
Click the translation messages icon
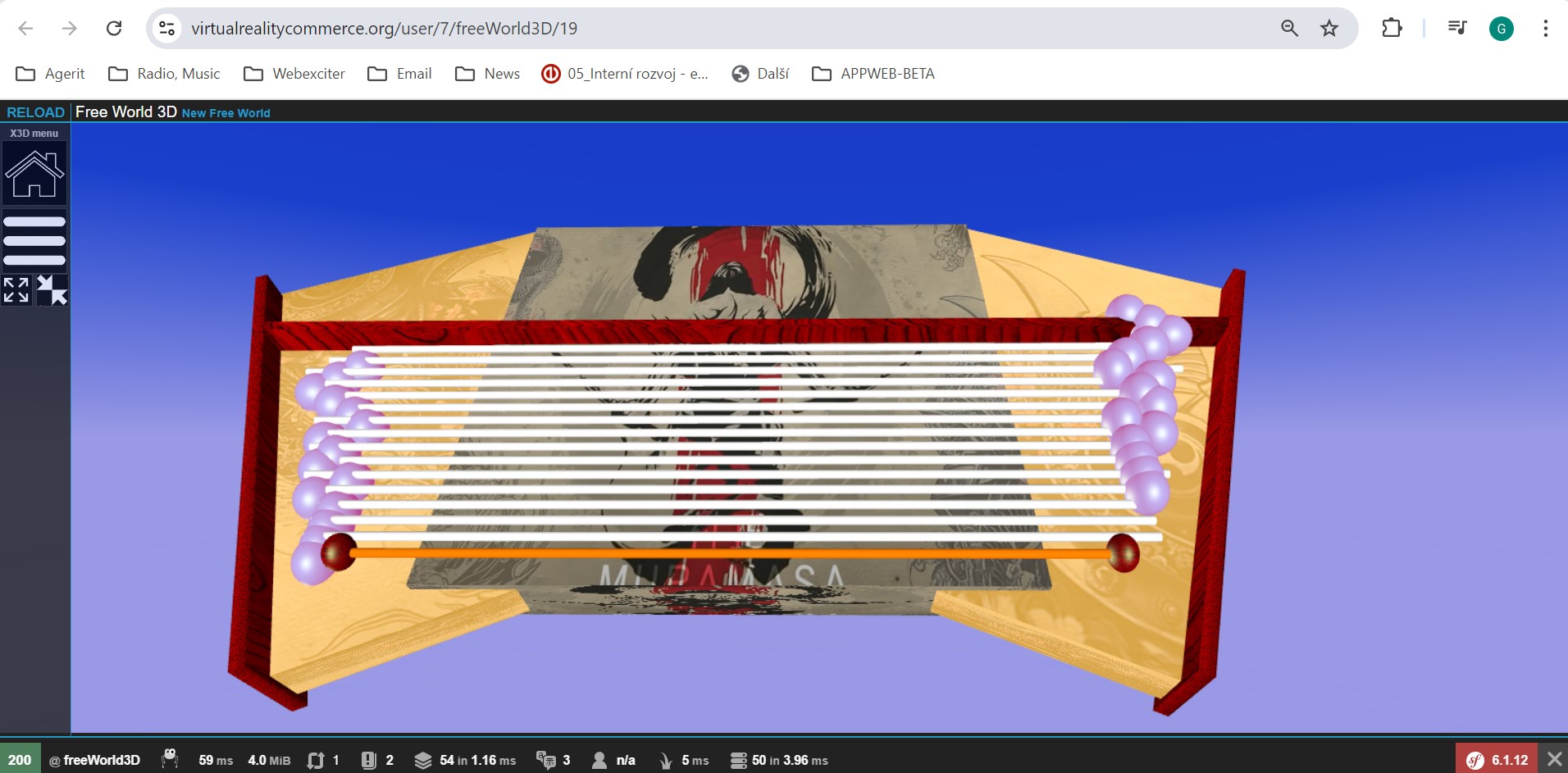(545, 760)
